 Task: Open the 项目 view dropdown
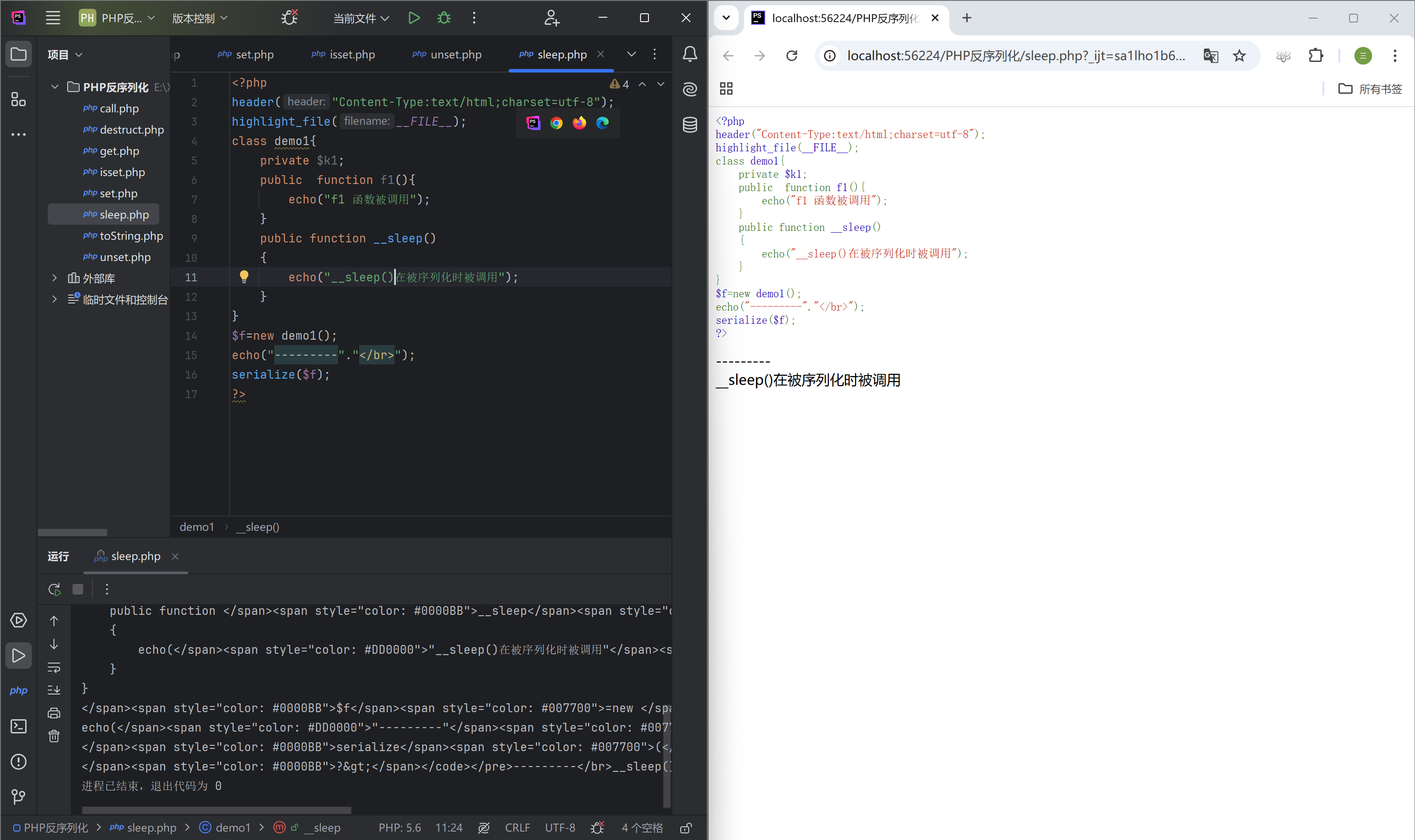(65, 55)
